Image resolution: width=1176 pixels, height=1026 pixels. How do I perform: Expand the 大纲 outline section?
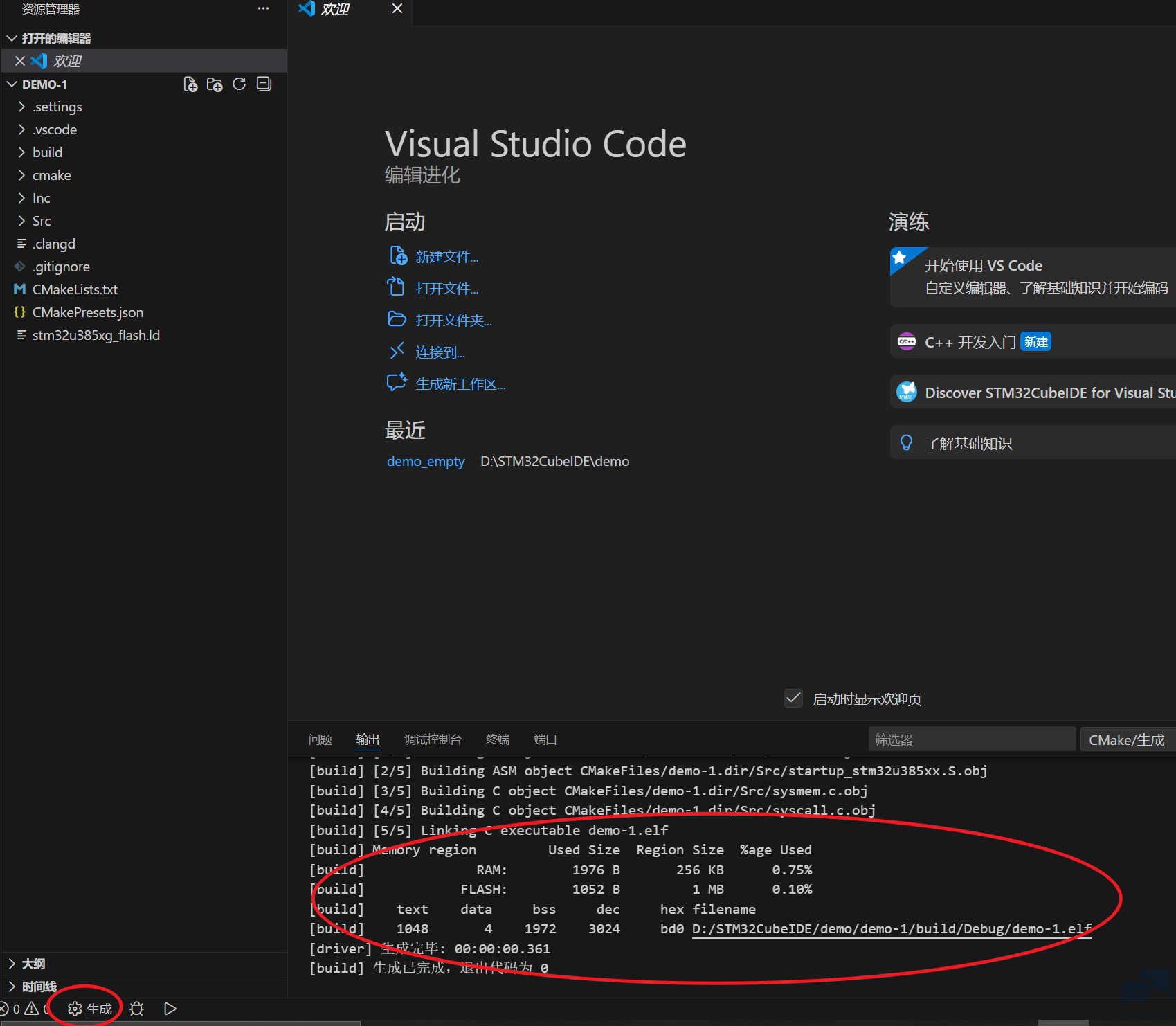(33, 964)
